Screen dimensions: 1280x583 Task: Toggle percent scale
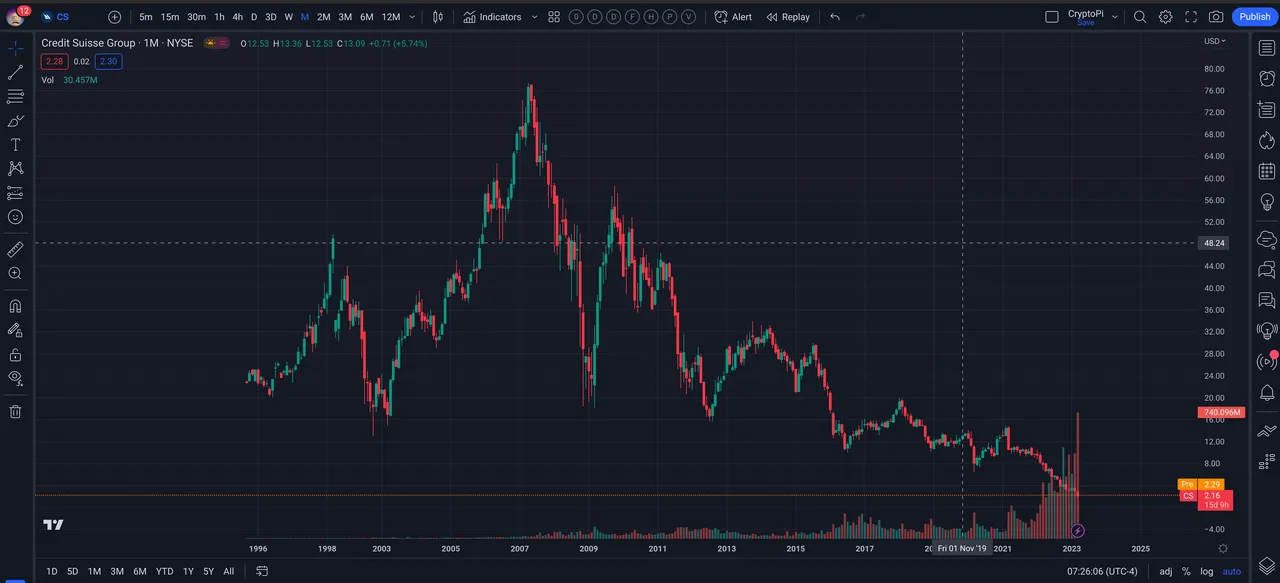coord(1186,572)
